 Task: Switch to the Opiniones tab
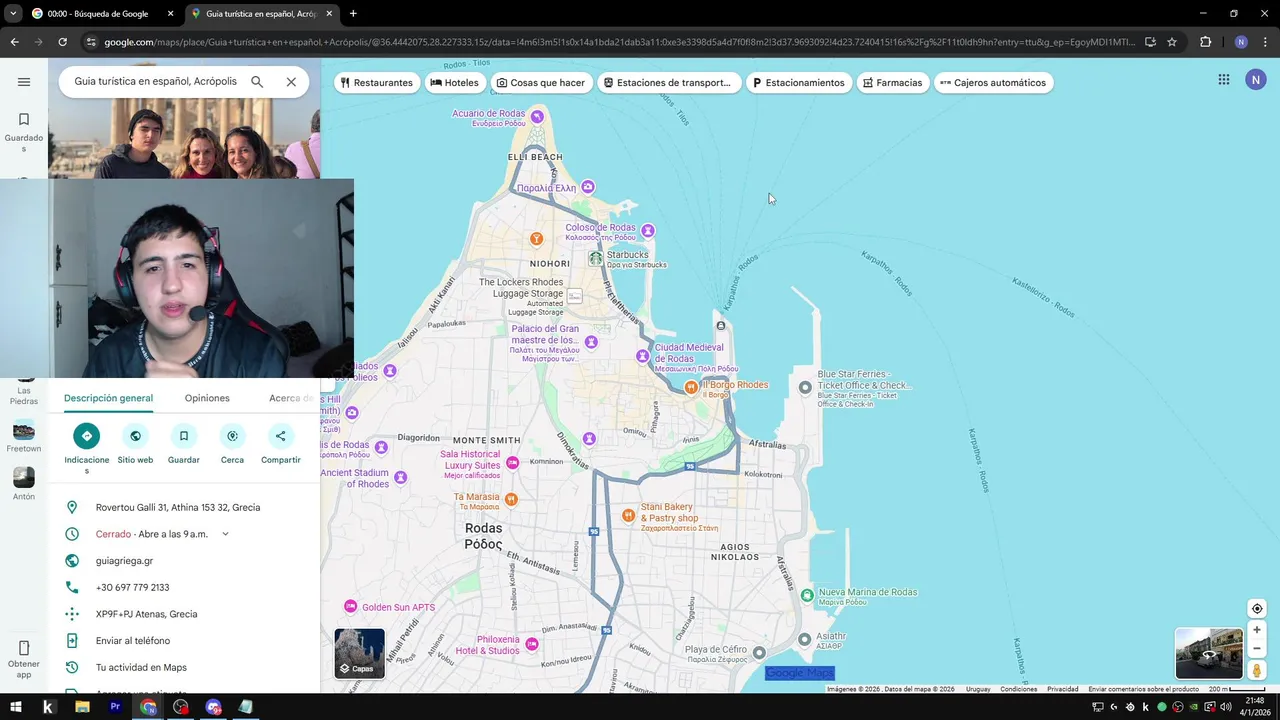pyautogui.click(x=207, y=398)
